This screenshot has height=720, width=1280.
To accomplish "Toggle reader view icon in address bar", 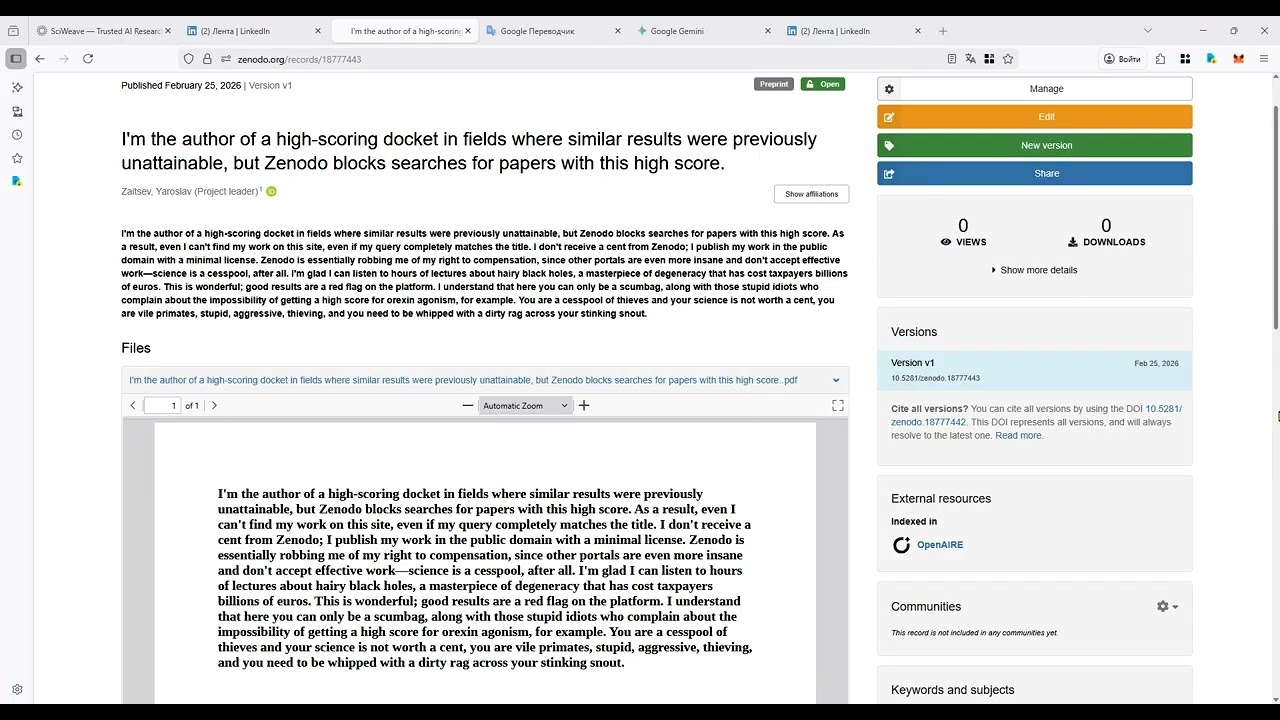I will (x=952, y=59).
